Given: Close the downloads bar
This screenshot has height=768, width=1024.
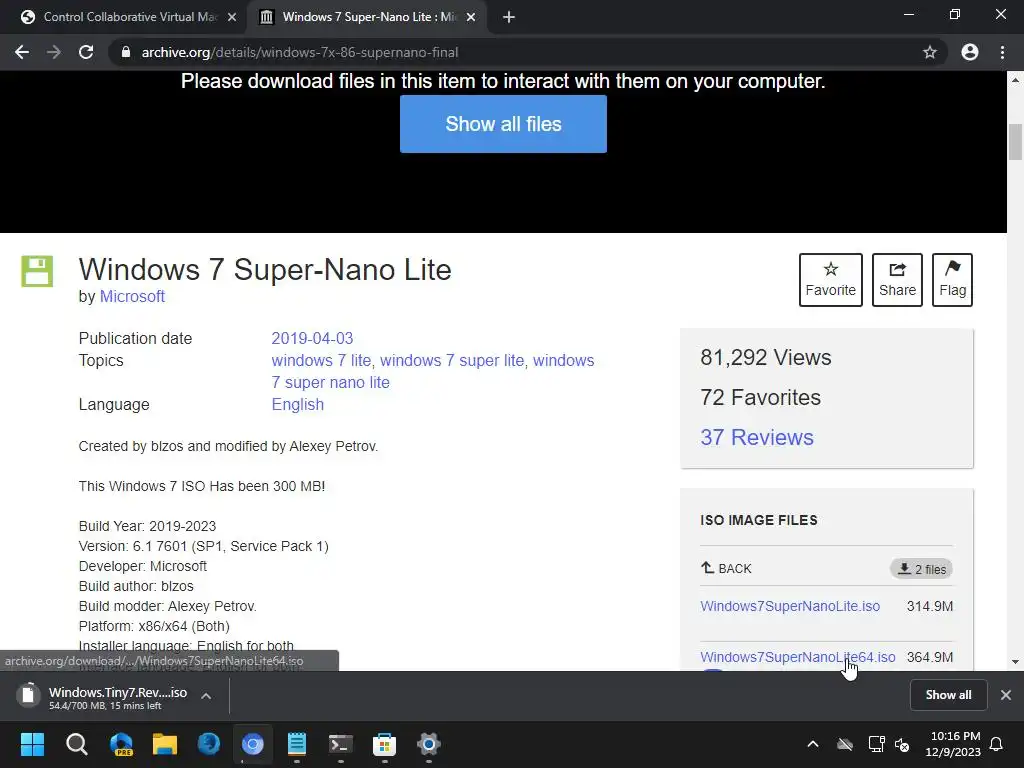Looking at the screenshot, I should coord(1006,695).
